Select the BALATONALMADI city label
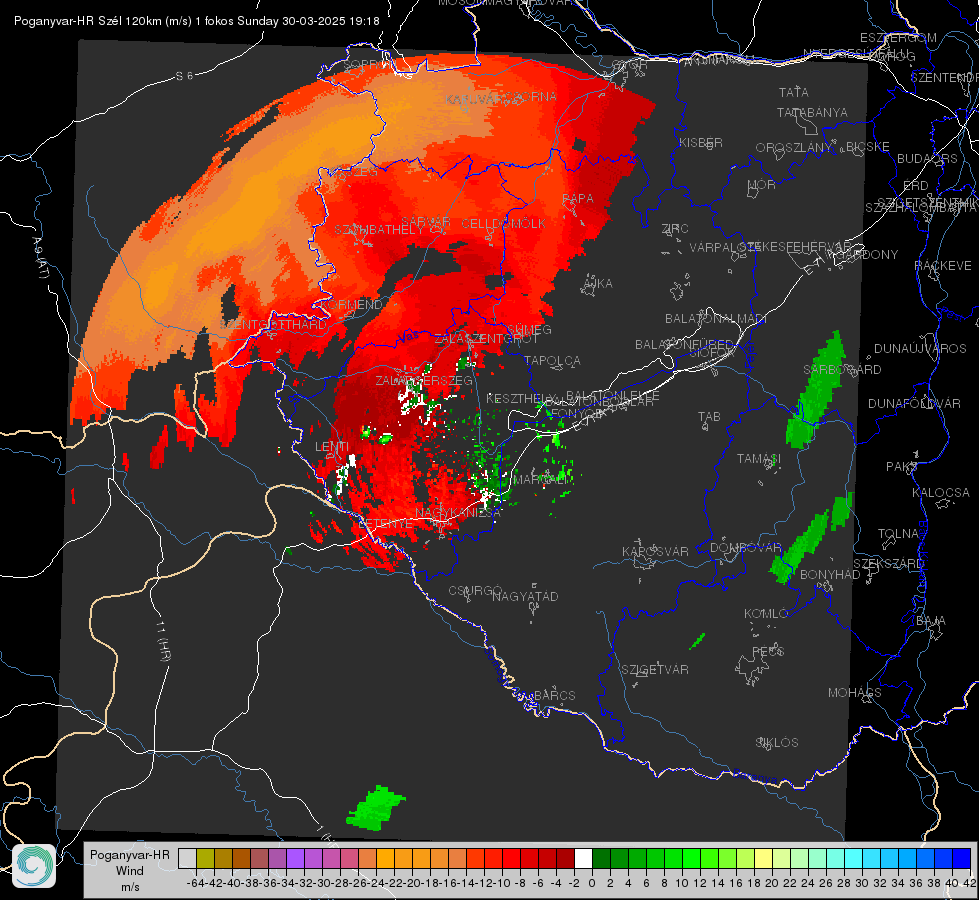979x900 pixels. coord(715,318)
